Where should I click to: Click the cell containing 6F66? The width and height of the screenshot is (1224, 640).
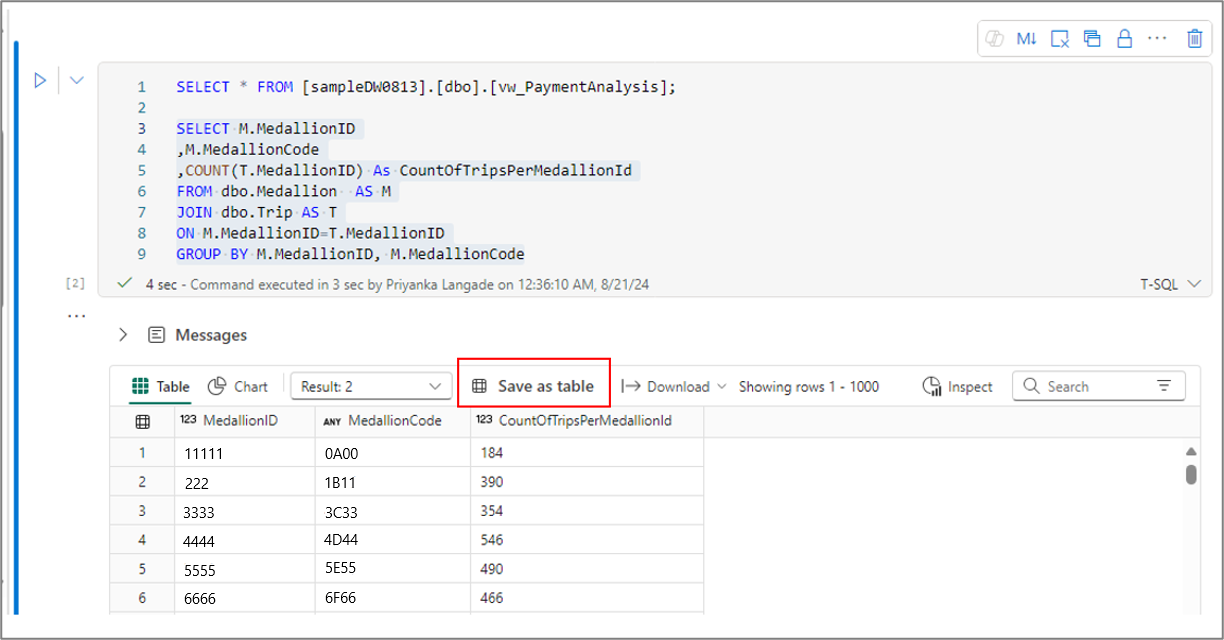392,598
